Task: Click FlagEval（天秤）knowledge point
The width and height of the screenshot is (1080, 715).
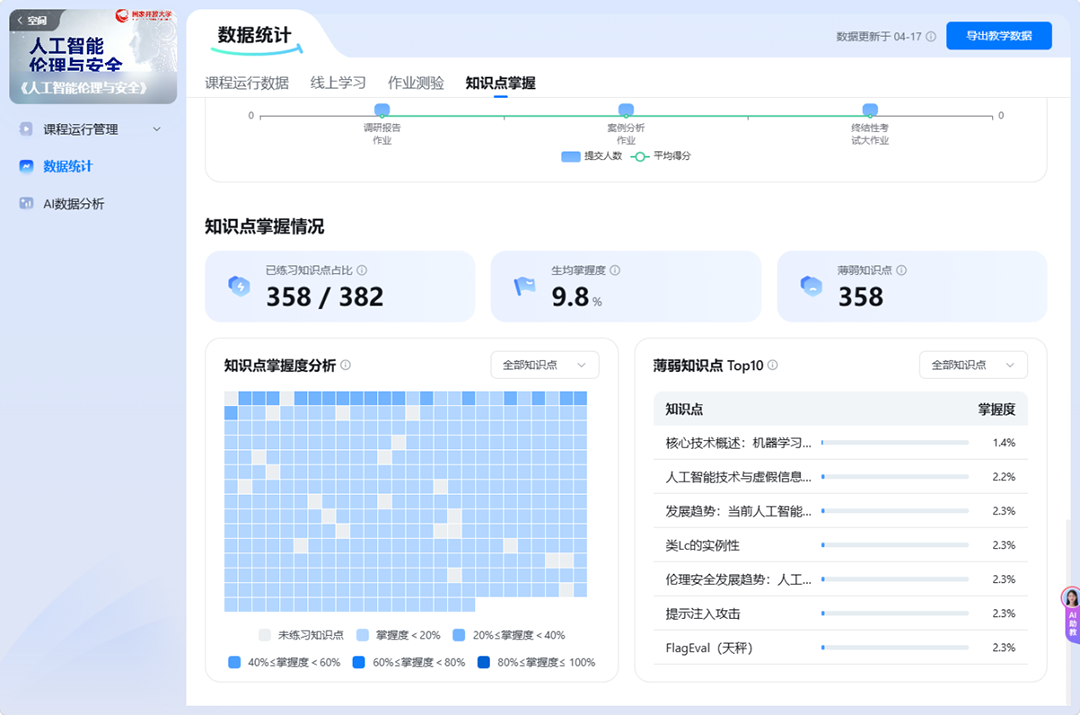Action: coord(709,647)
